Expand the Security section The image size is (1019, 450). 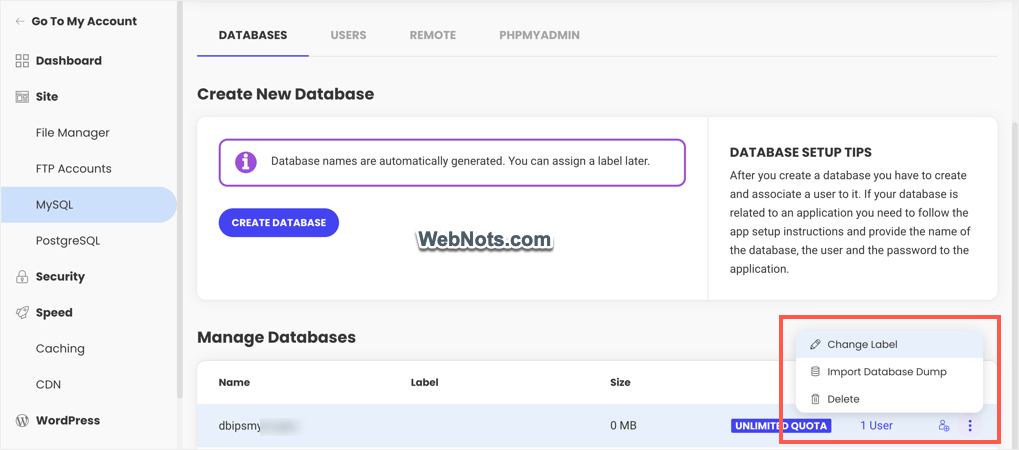point(60,277)
